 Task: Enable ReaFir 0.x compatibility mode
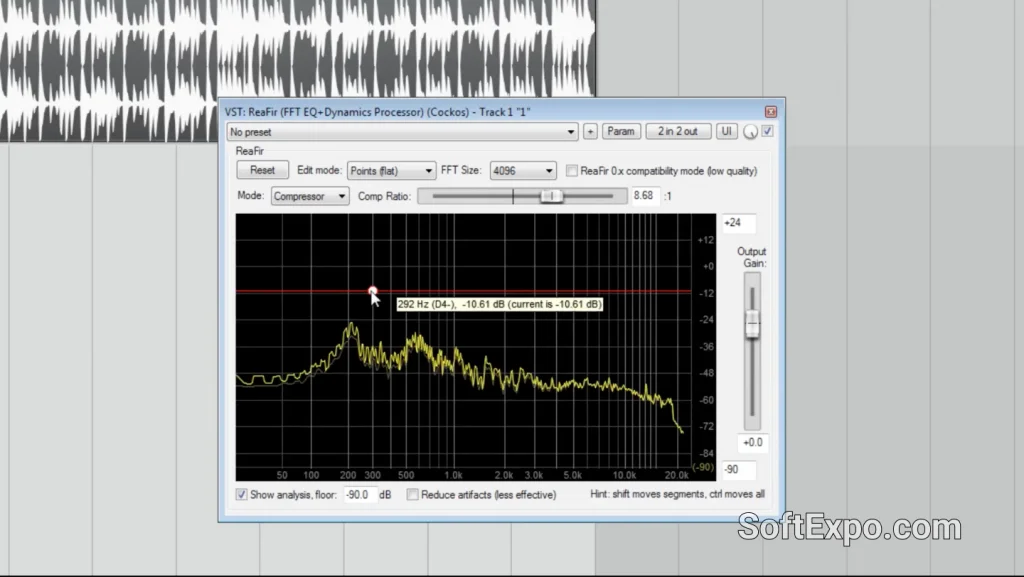tap(572, 171)
